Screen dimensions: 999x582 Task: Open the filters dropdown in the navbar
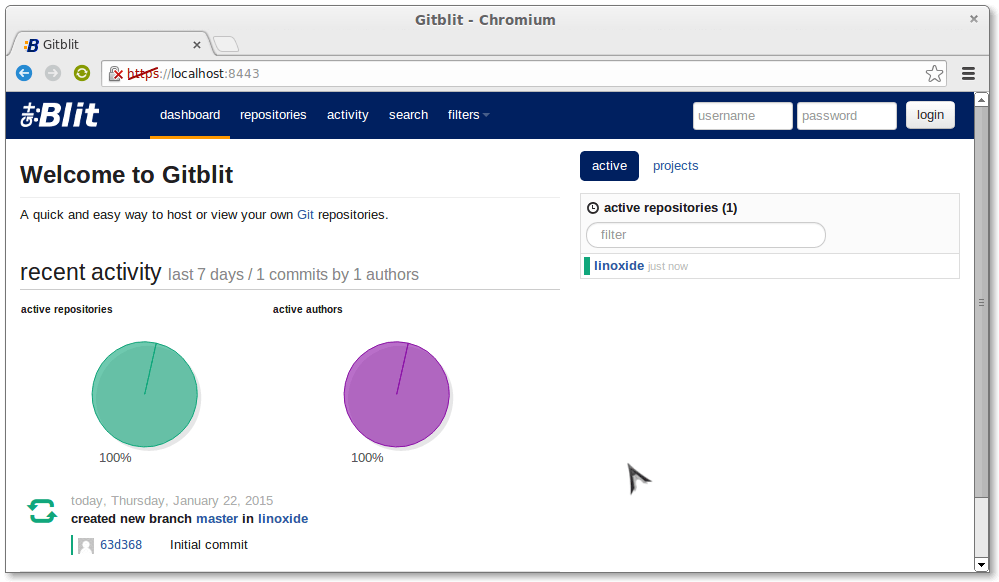(x=466, y=115)
